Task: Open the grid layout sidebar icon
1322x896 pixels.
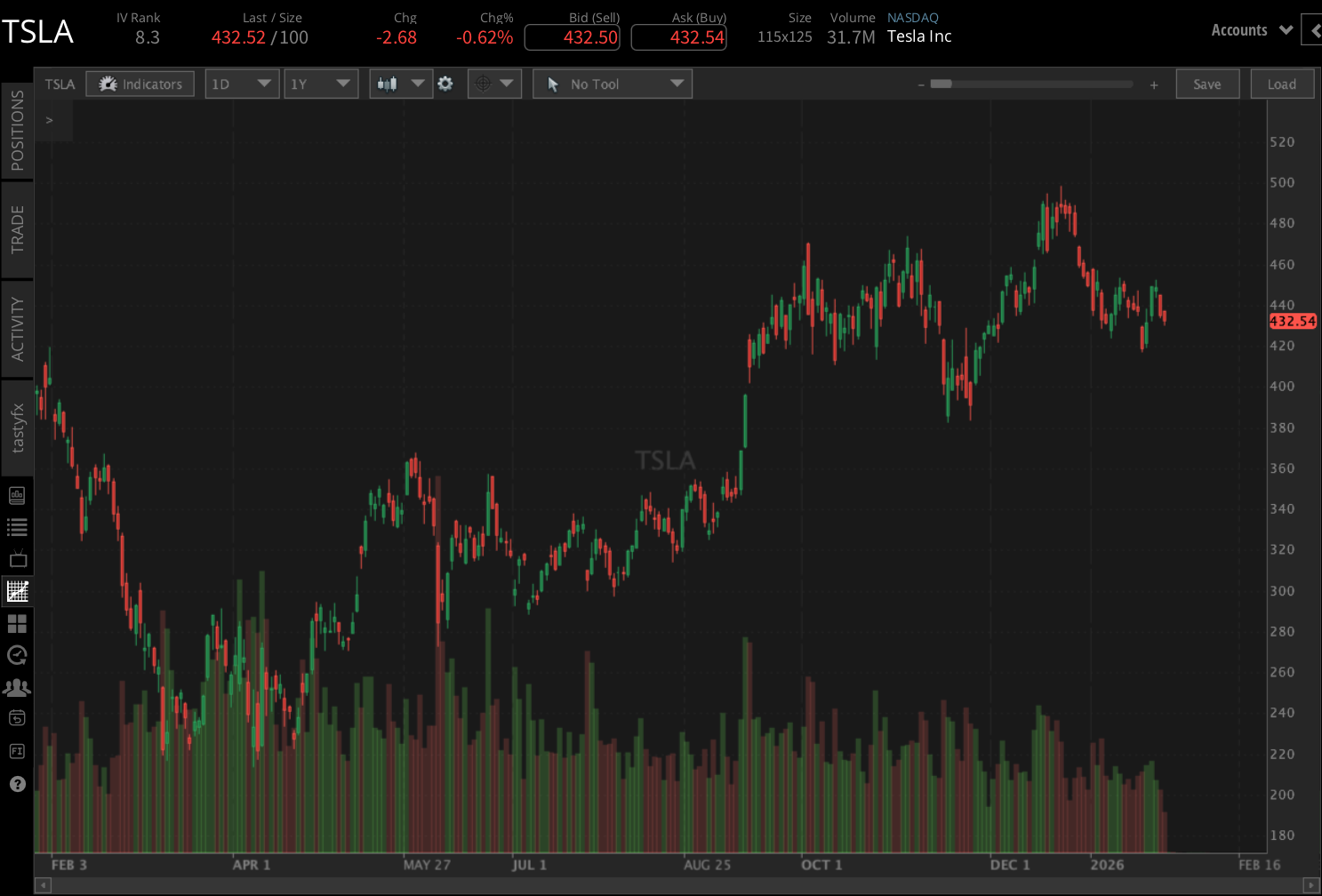Action: (x=17, y=624)
